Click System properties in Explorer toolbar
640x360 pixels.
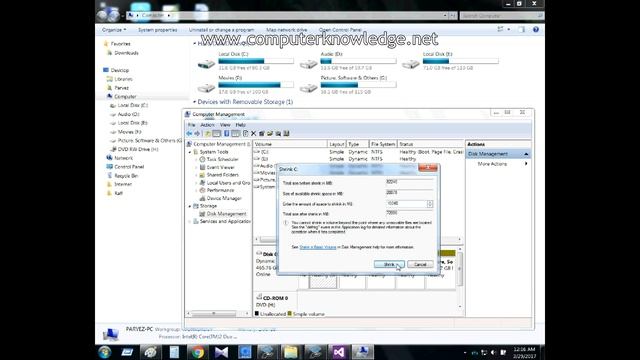tap(158, 30)
